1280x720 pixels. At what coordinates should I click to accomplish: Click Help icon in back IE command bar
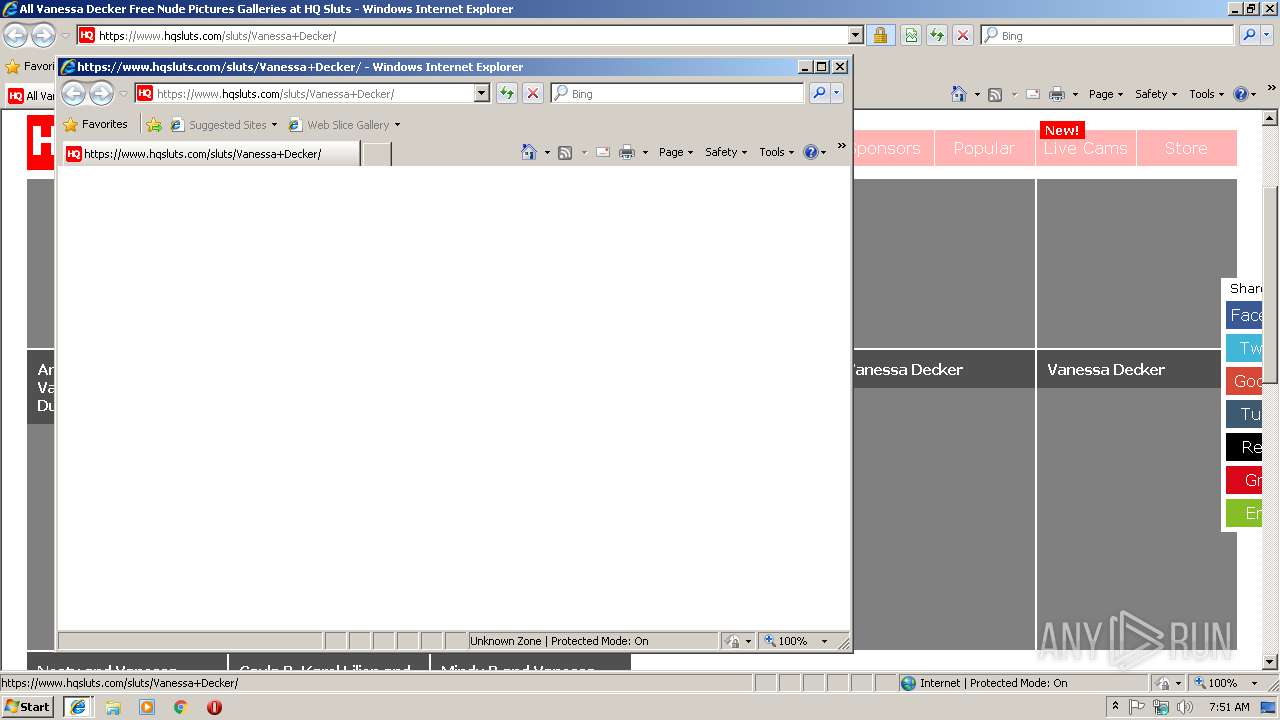coord(1240,94)
